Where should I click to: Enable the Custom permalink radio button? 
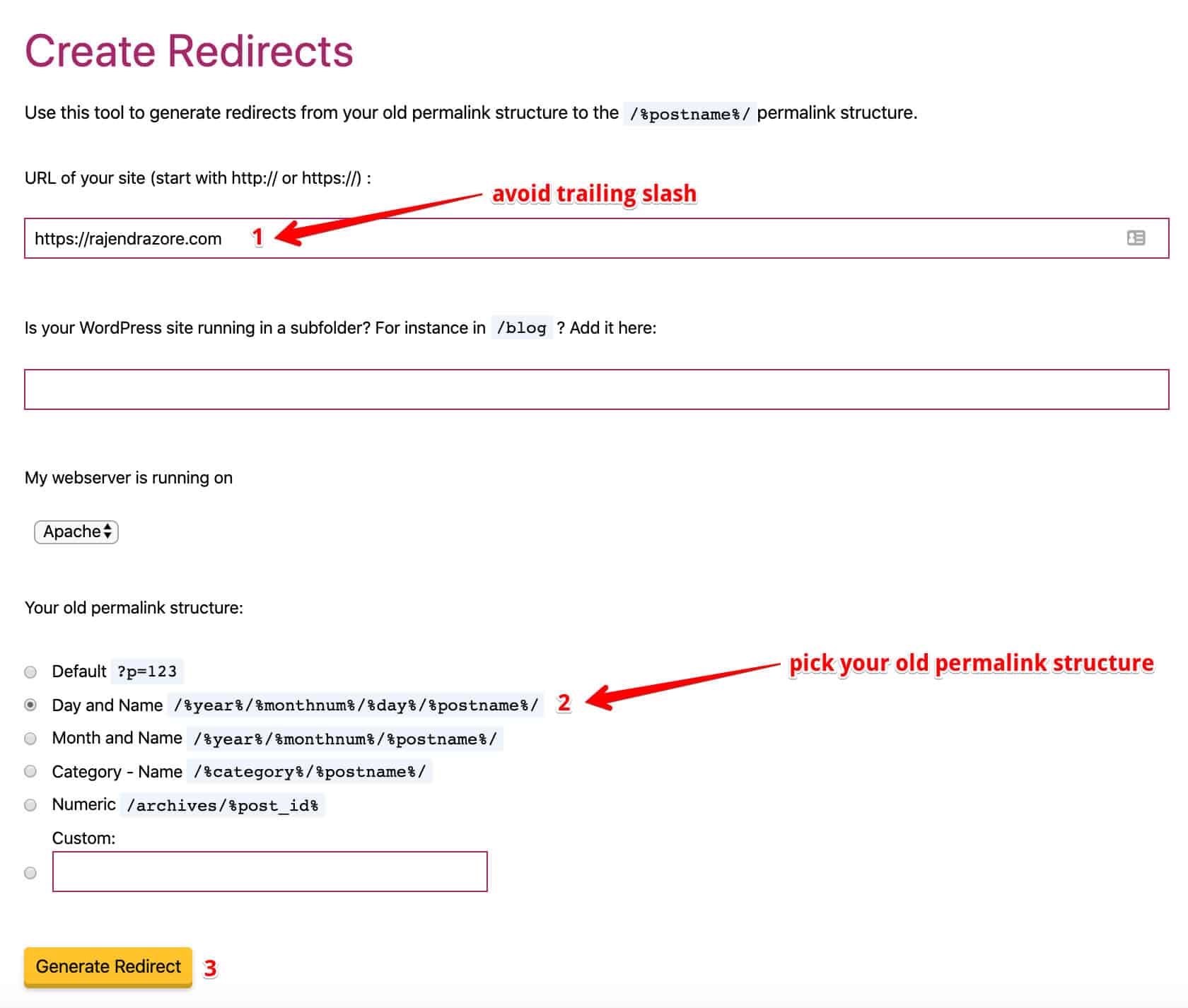pos(30,873)
